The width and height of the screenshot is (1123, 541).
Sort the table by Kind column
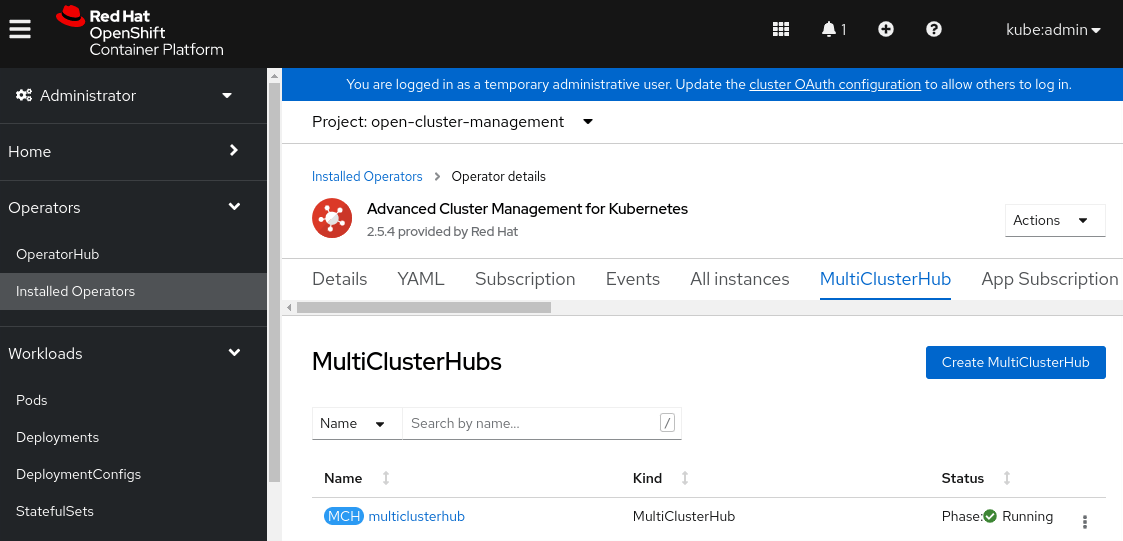click(x=648, y=478)
